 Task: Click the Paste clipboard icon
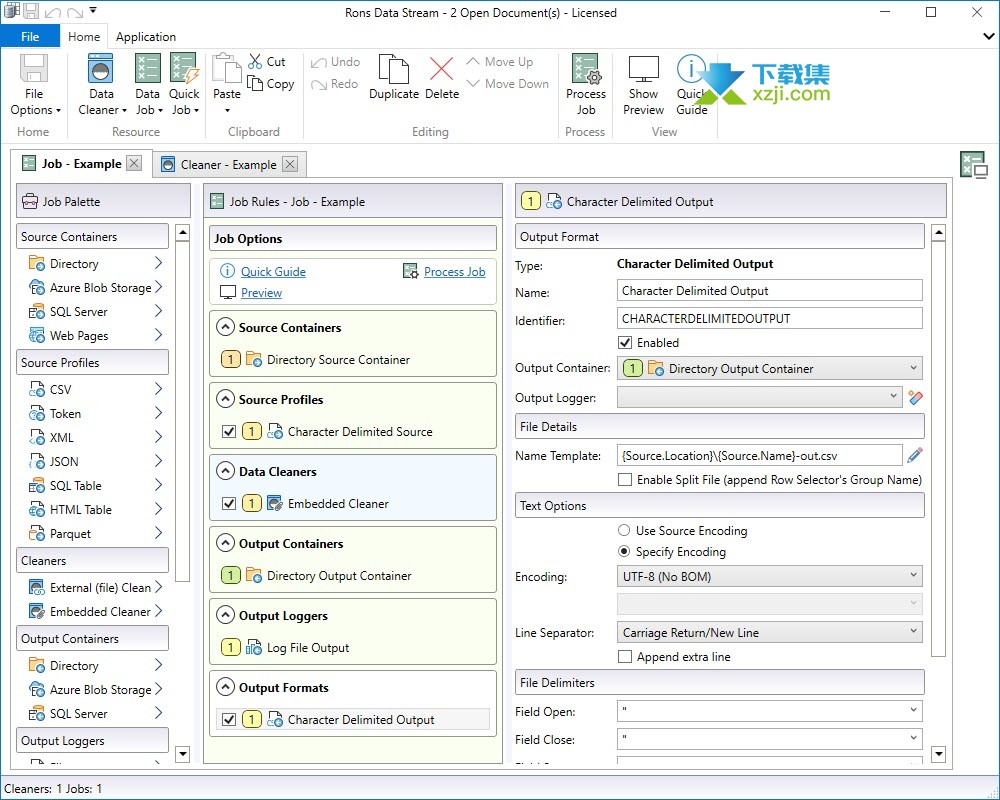[226, 69]
